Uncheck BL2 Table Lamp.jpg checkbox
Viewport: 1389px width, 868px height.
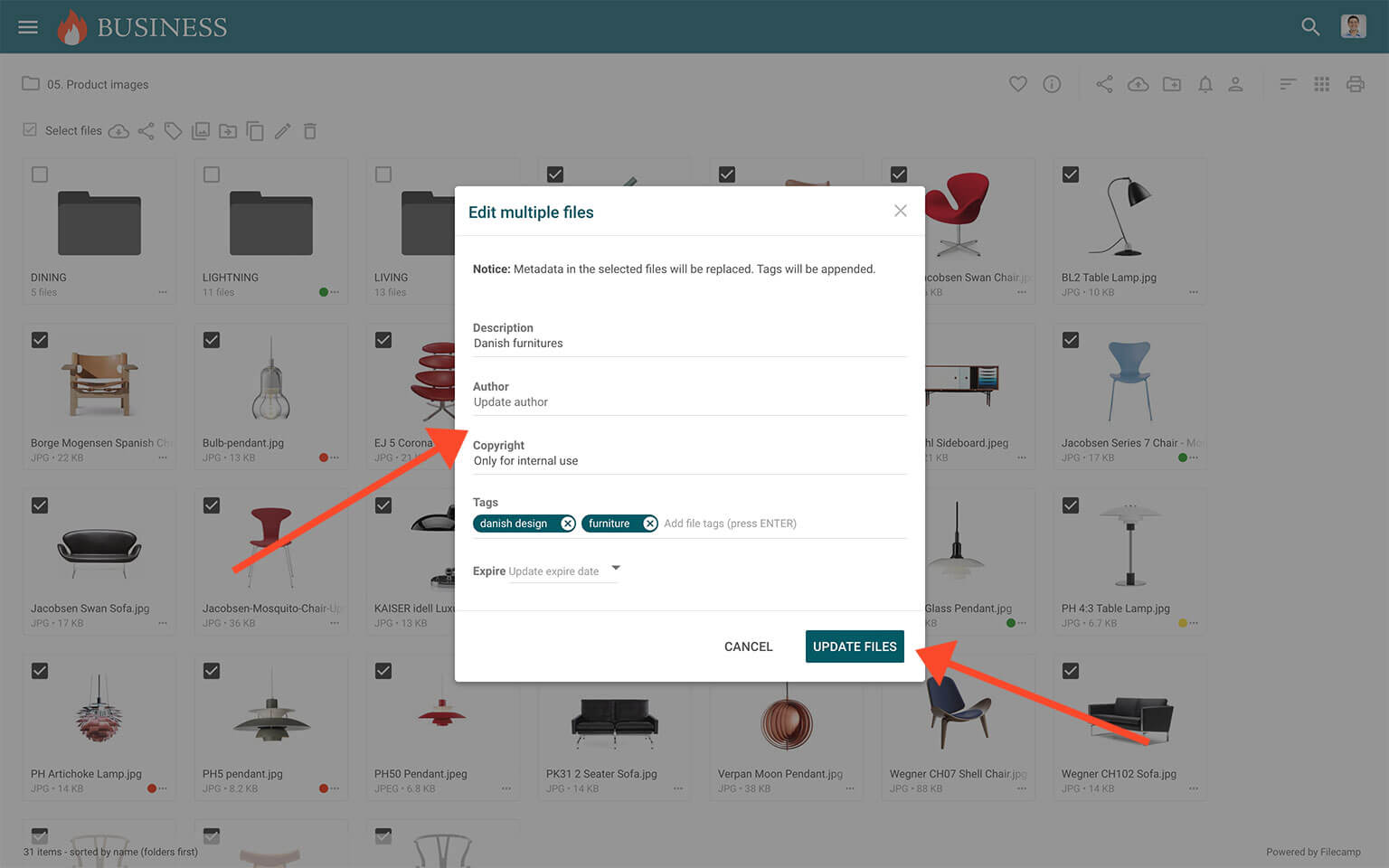[x=1071, y=175]
